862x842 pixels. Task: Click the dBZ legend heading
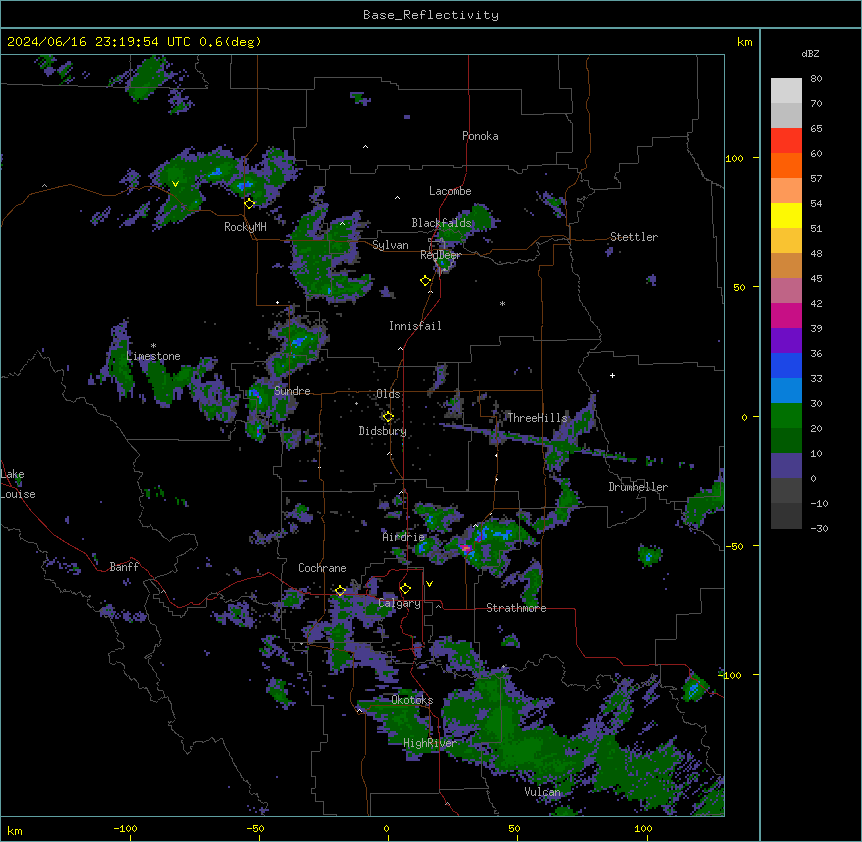(x=810, y=53)
